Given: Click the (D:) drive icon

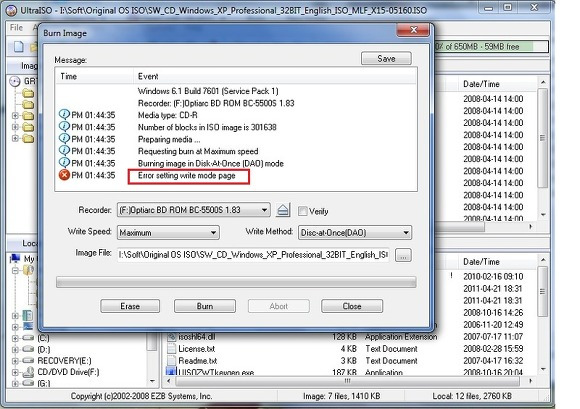Looking at the screenshot, I should coord(28,349).
